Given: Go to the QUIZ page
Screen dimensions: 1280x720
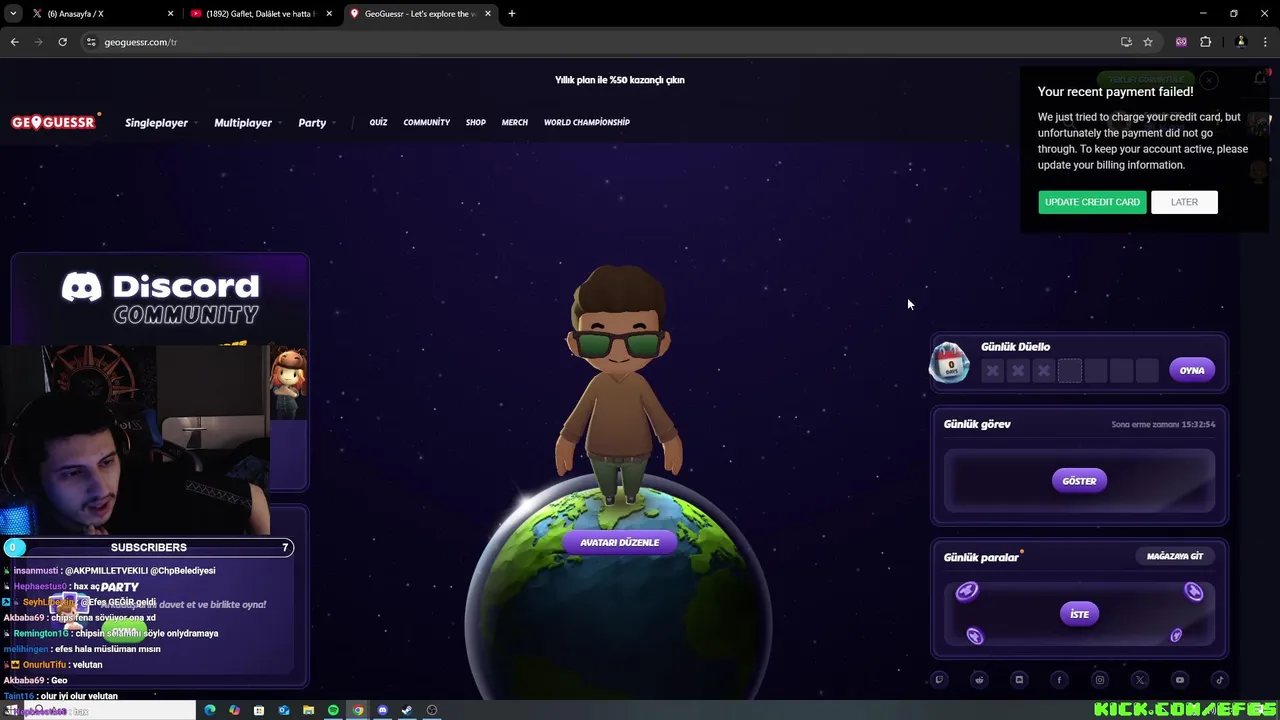Looking at the screenshot, I should click(378, 122).
